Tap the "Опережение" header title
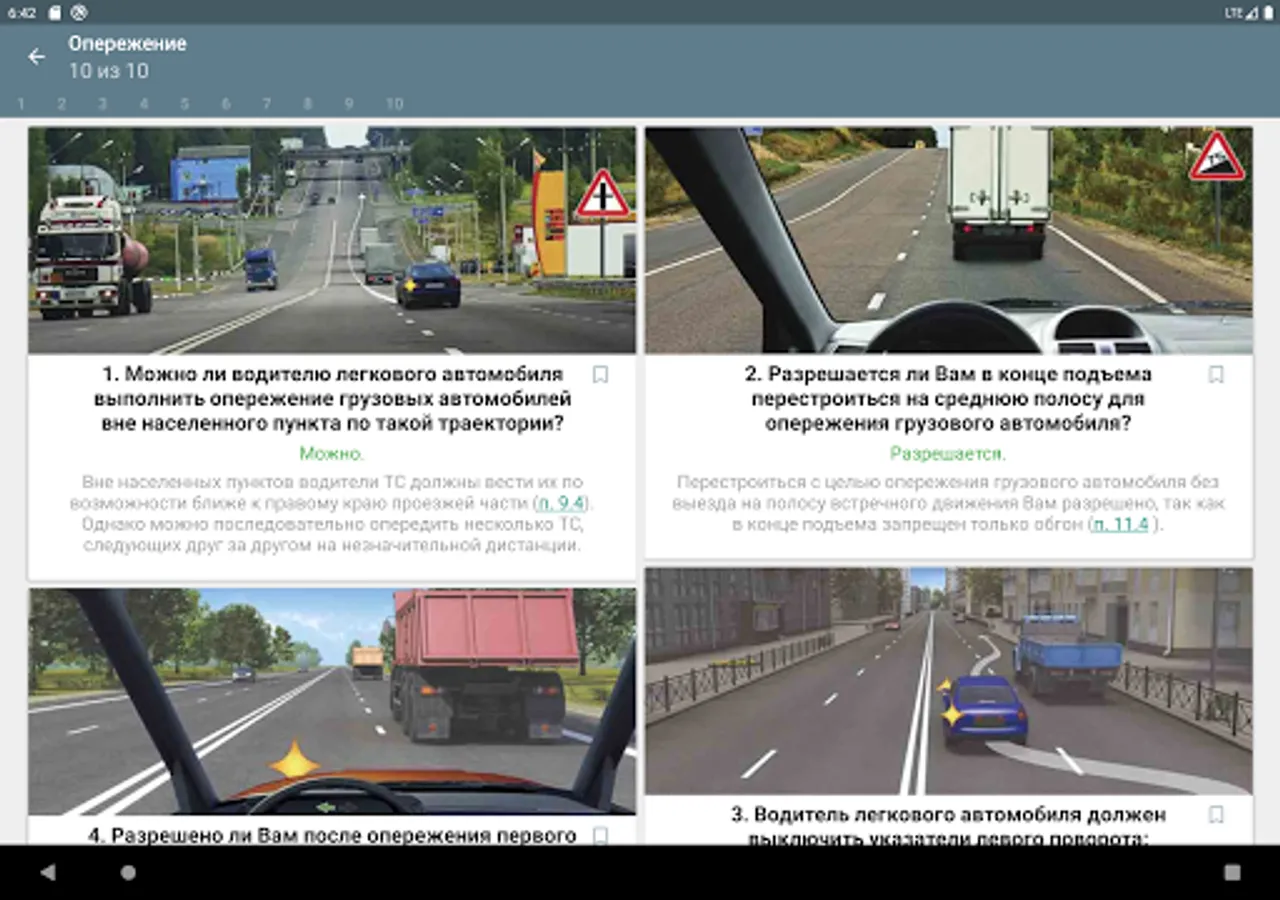Viewport: 1280px width, 900px height. [x=127, y=44]
